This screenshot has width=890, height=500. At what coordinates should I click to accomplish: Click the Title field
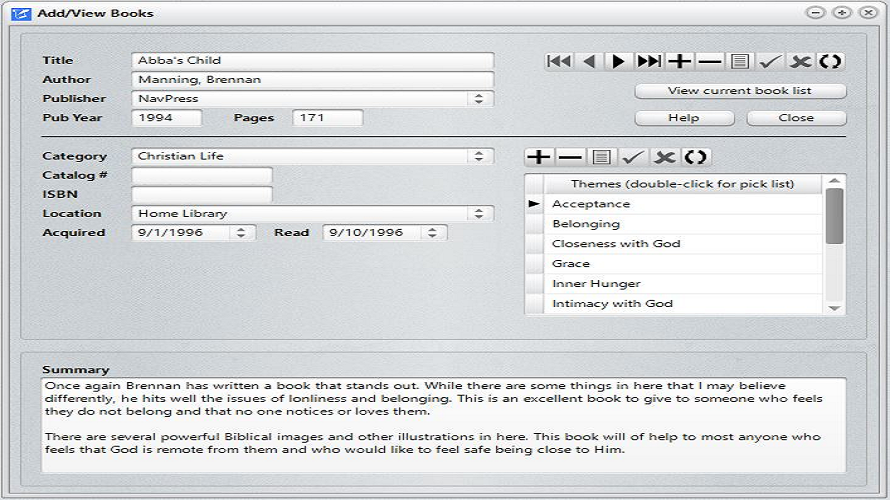click(x=313, y=60)
